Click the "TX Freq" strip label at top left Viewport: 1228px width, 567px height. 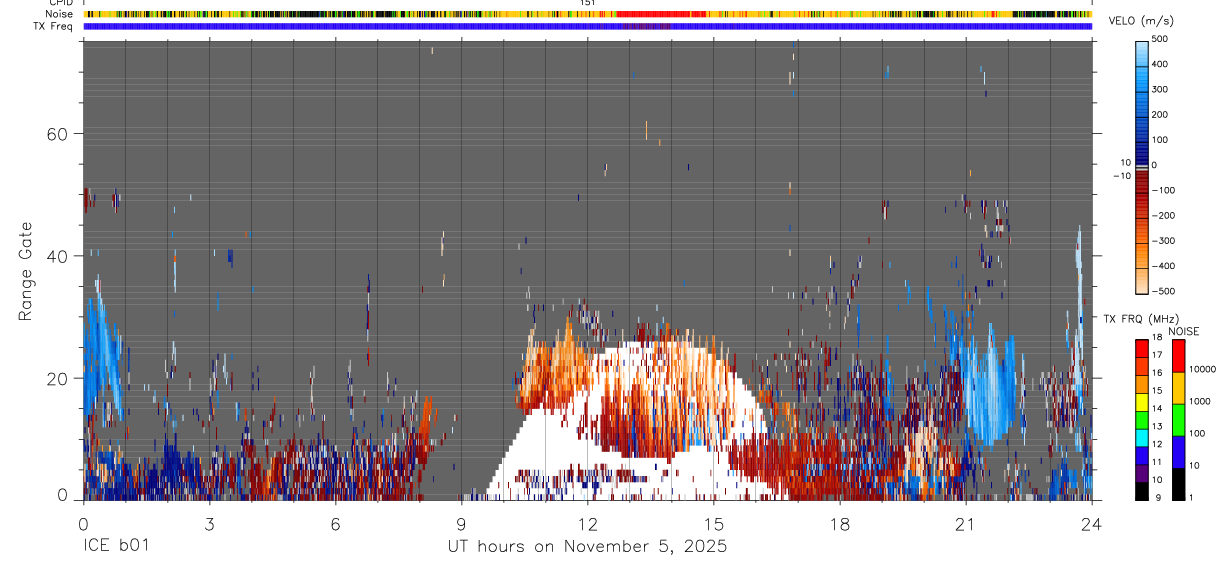tap(54, 26)
